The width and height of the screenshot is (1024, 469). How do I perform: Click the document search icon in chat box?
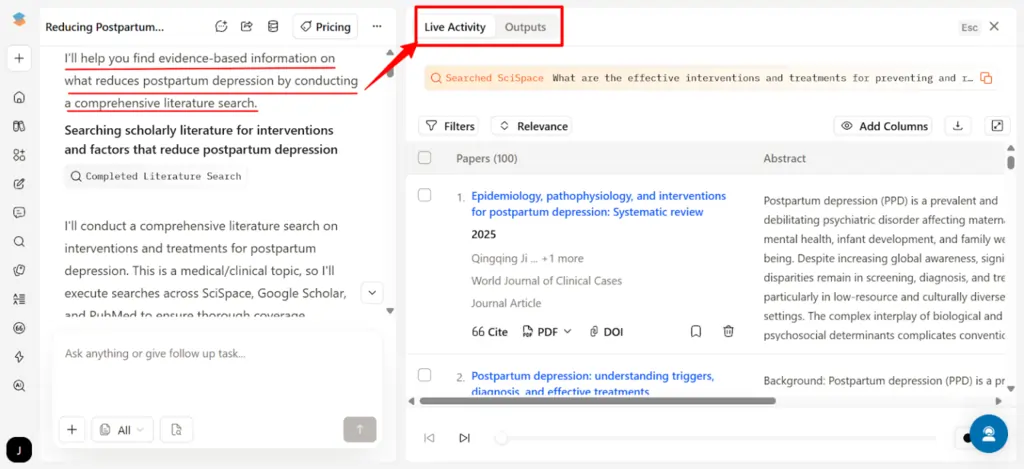(176, 430)
